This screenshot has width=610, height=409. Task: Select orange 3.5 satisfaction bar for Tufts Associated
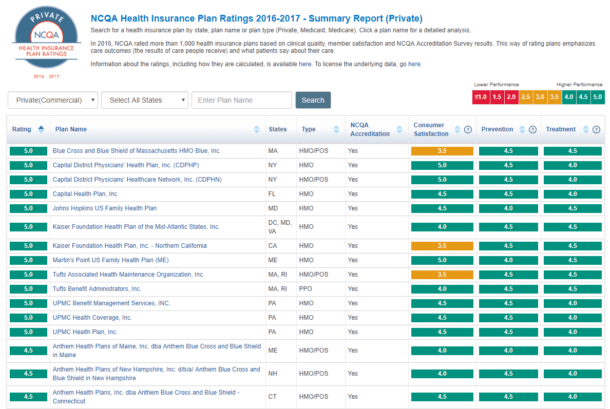click(442, 275)
